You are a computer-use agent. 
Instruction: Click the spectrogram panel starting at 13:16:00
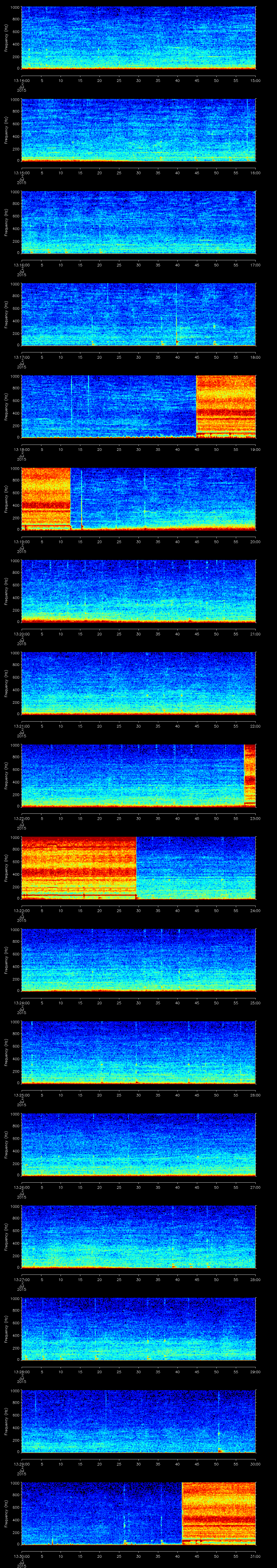139,222
